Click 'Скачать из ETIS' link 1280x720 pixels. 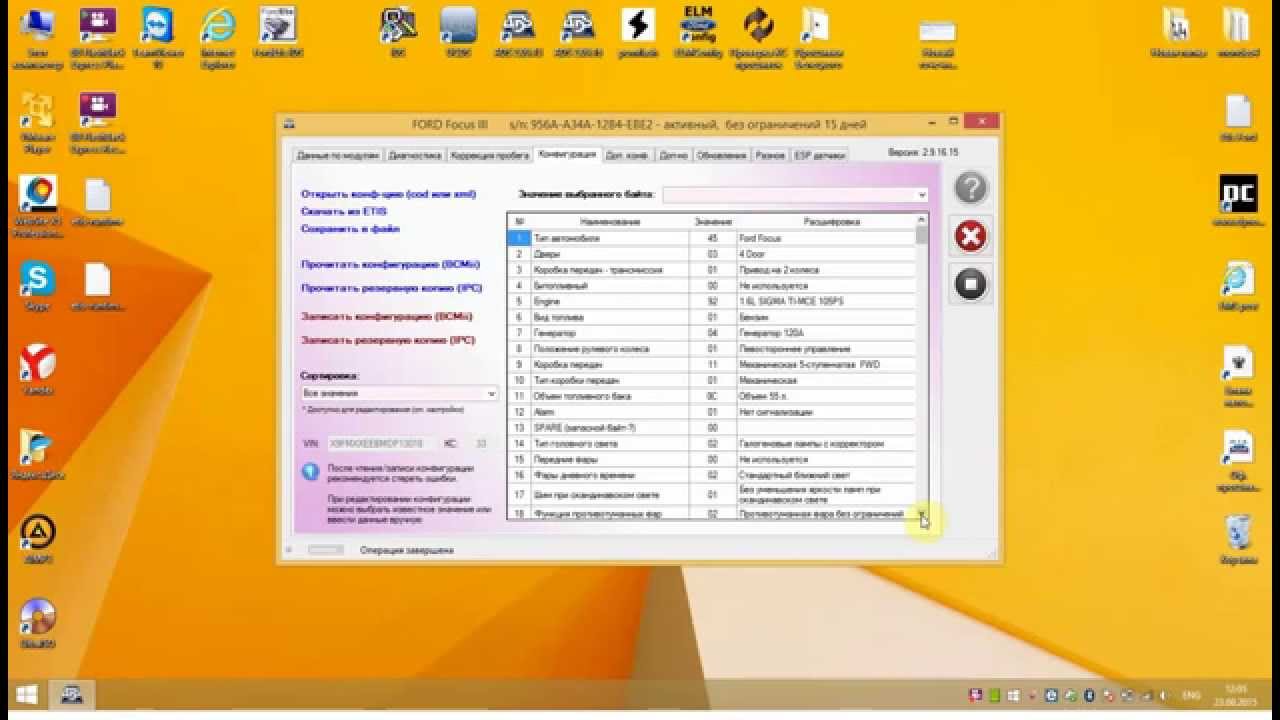coord(343,212)
